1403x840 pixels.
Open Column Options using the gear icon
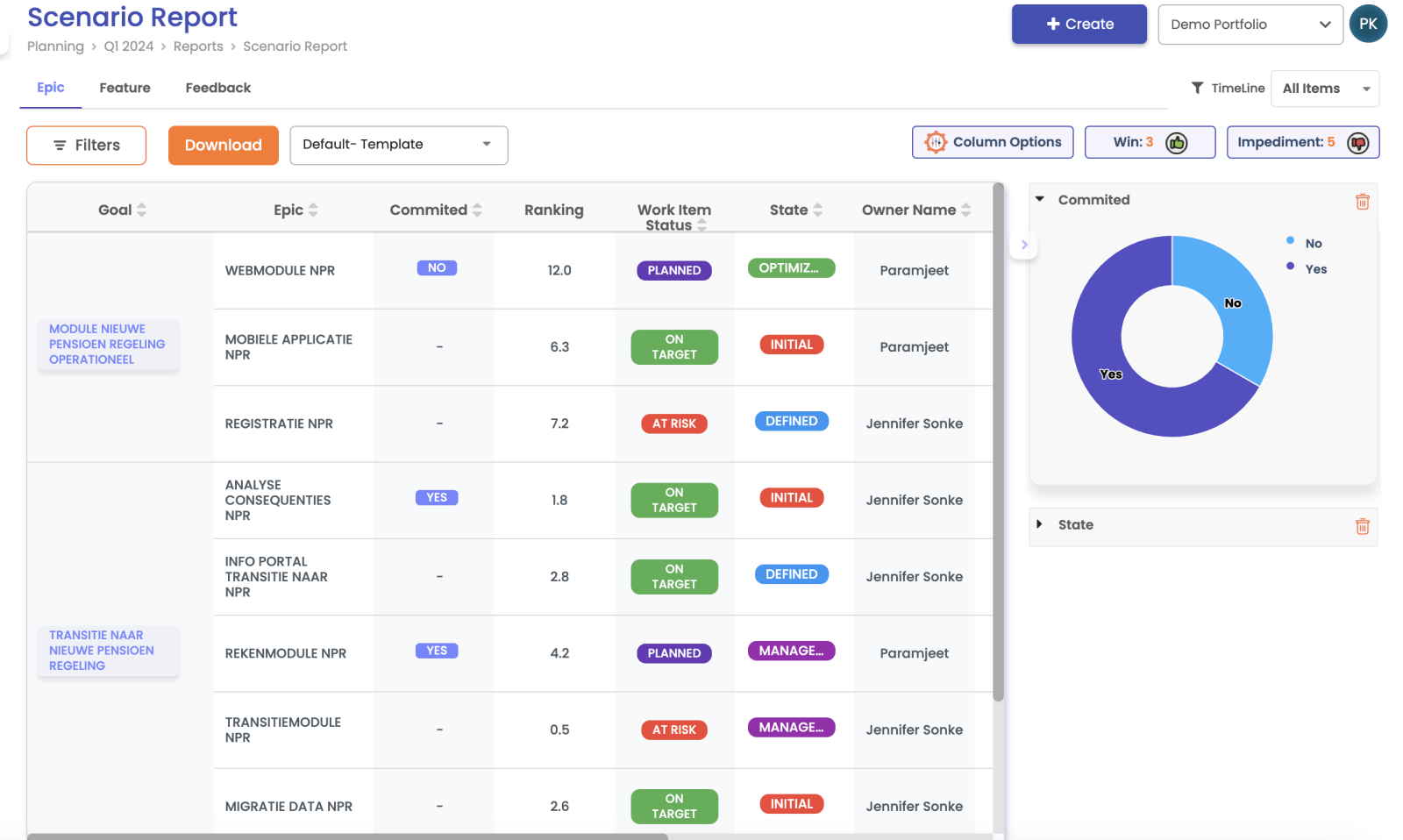point(936,141)
